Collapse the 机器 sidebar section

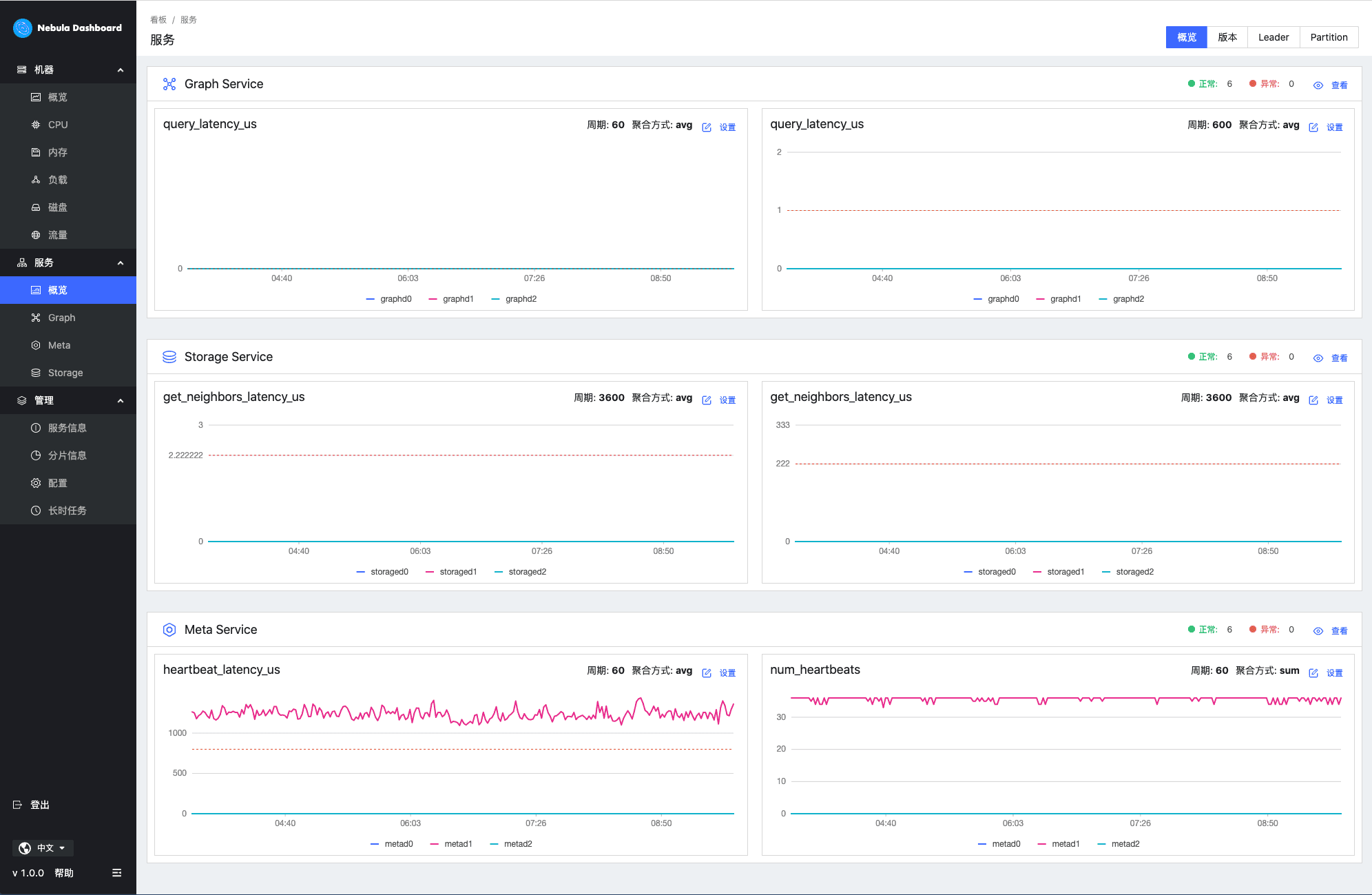click(x=121, y=70)
